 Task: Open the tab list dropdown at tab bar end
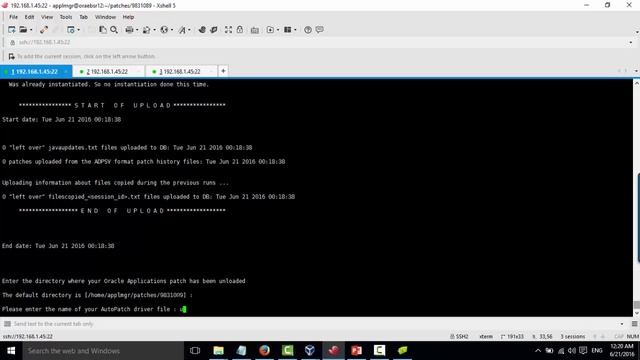(x=636, y=71)
